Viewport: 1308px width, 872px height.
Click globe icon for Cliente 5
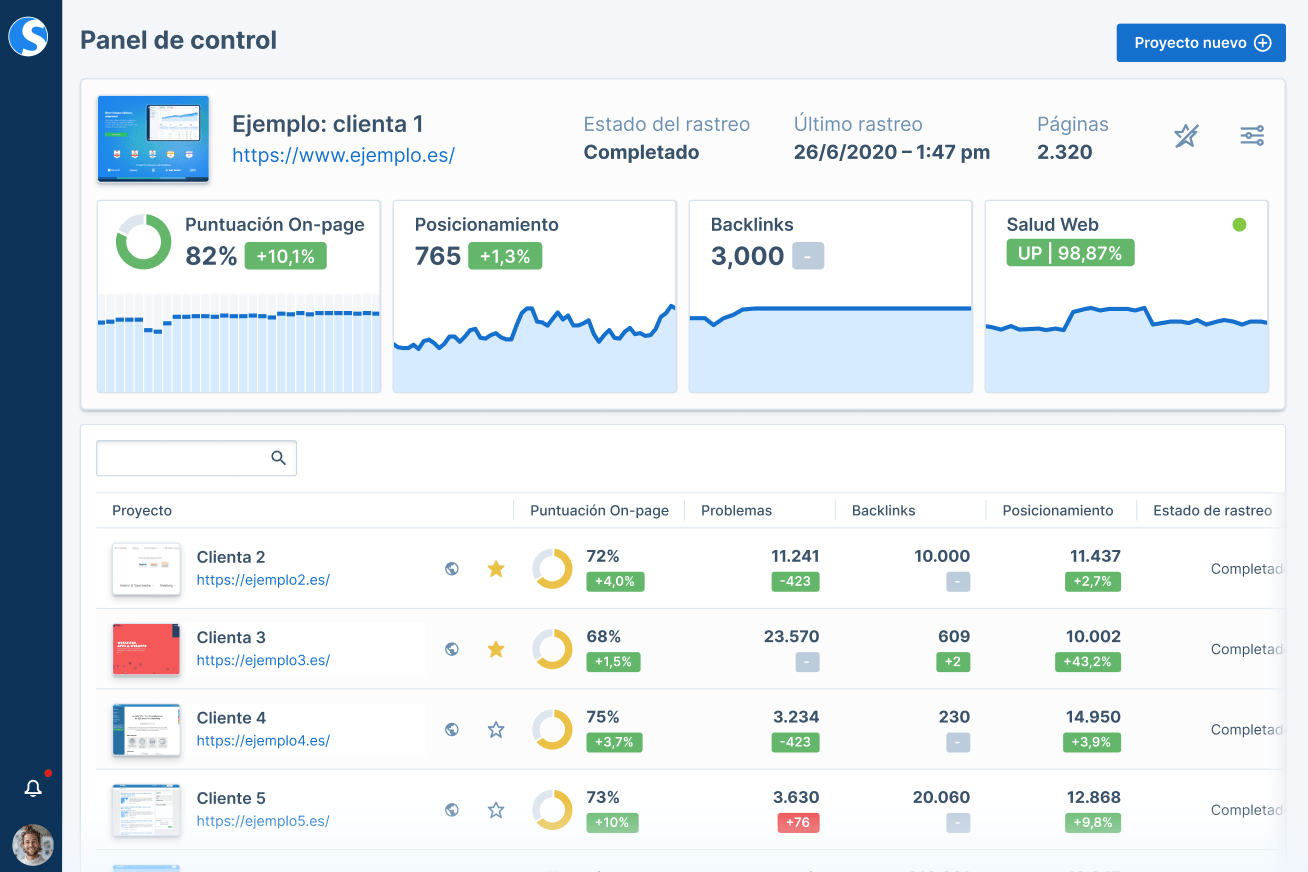[x=452, y=810]
